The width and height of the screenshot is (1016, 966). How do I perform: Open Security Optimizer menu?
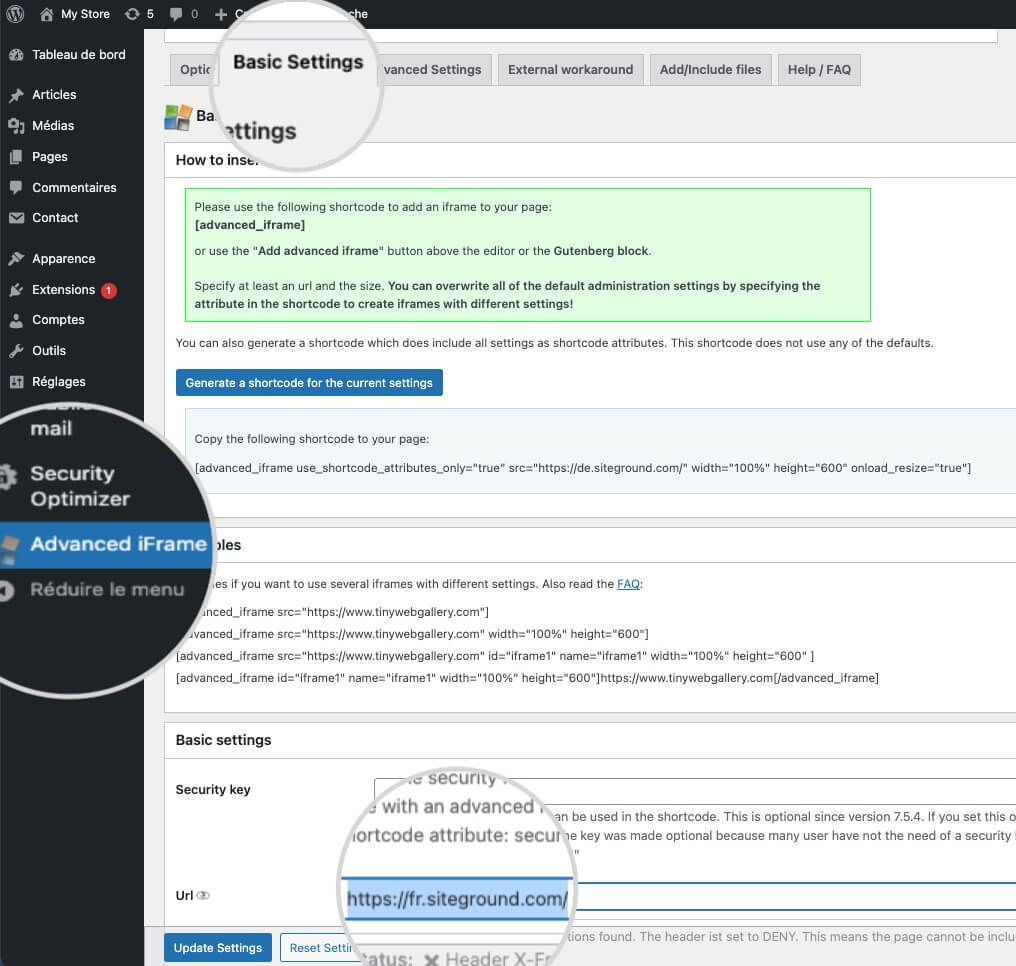click(x=80, y=486)
